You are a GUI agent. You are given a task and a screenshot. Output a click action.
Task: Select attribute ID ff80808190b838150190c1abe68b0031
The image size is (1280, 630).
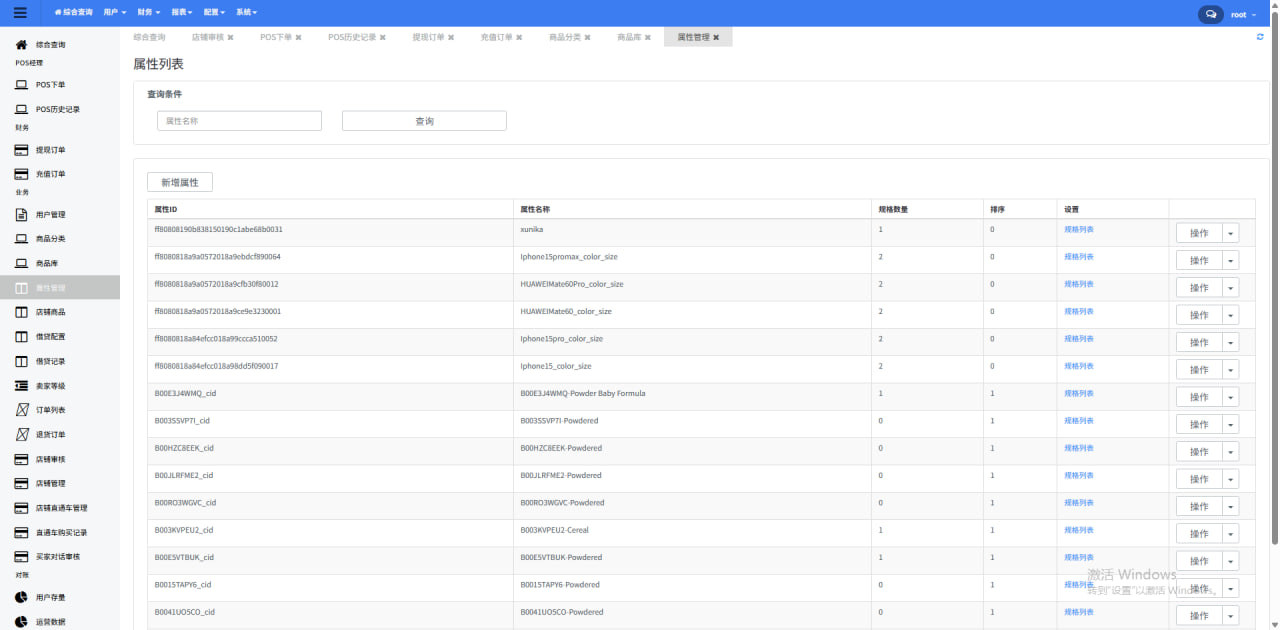218,229
